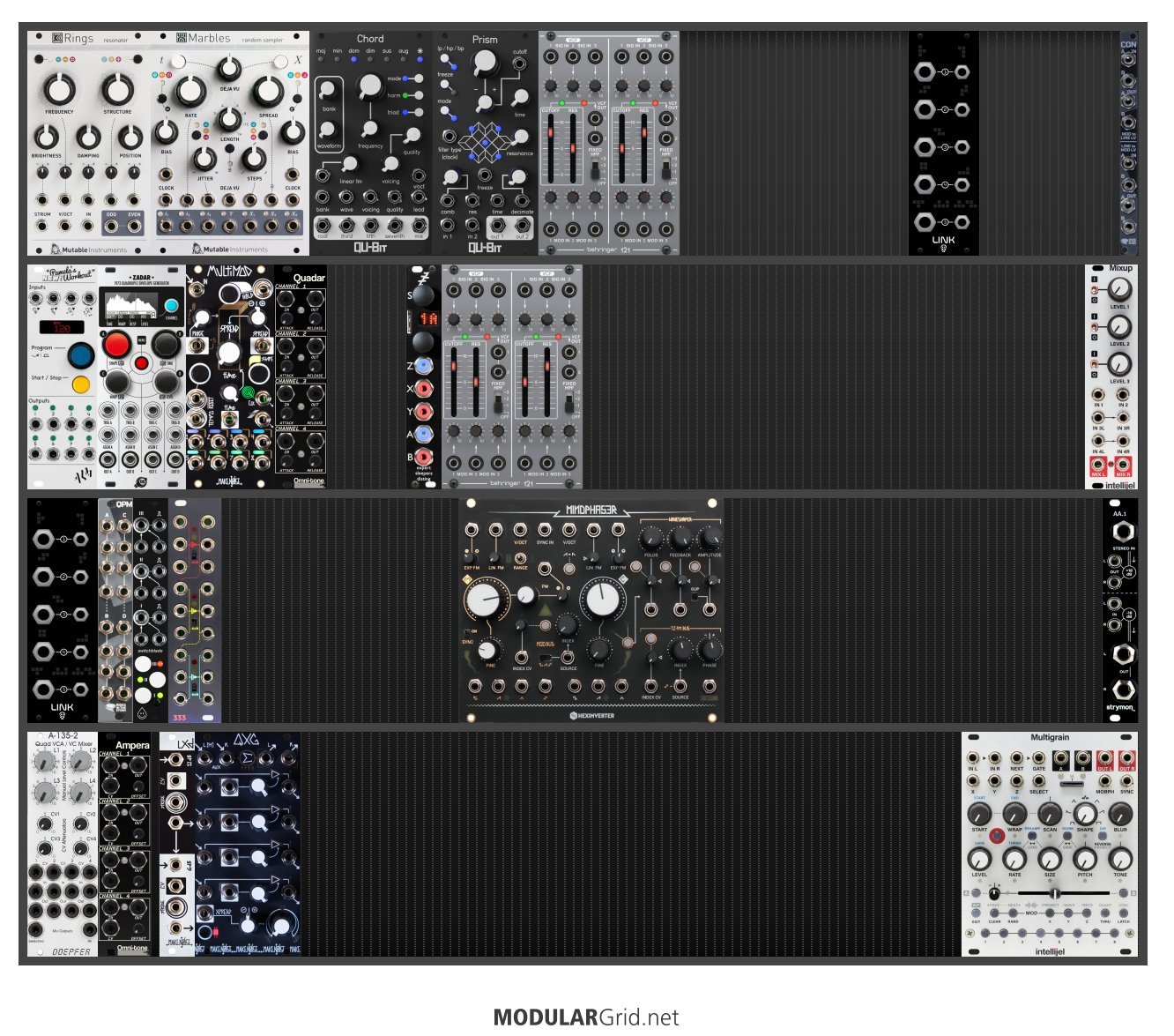Viewport: 1174px width, 1036px height.
Task: Turn the Multigrain SCAN knob
Action: (1050, 813)
